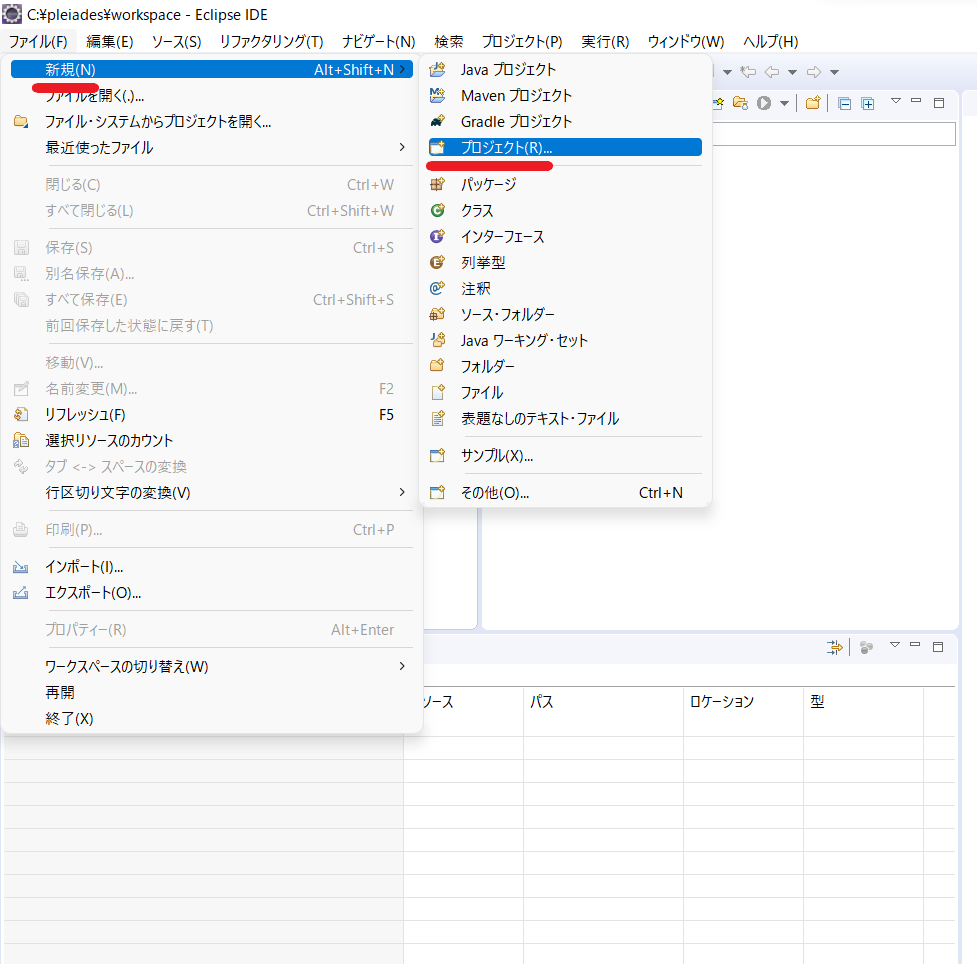Click 終了(X) to exit Eclipse
The image size is (977, 964).
[x=212, y=718]
